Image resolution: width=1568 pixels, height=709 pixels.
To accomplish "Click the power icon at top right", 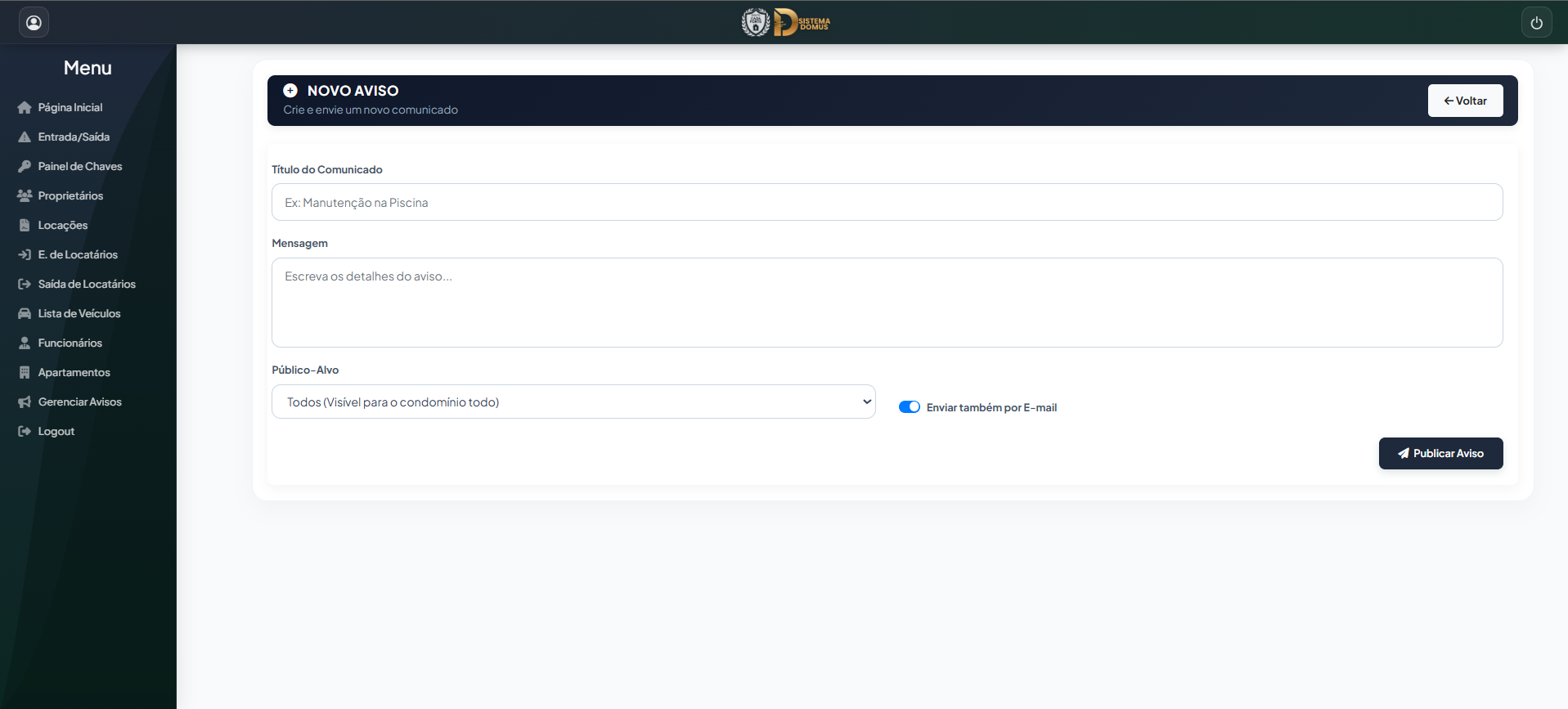I will 1536,22.
